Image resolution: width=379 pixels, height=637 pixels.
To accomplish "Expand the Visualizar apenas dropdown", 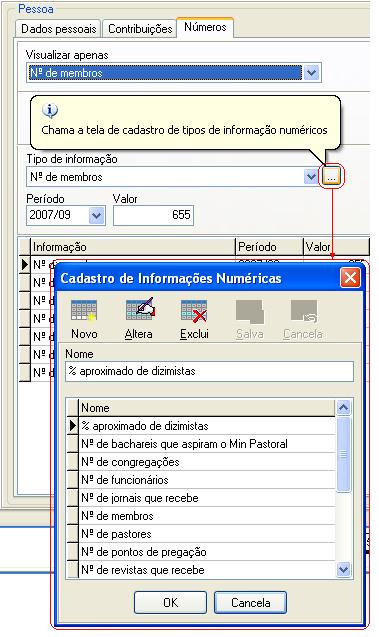I will tap(311, 73).
